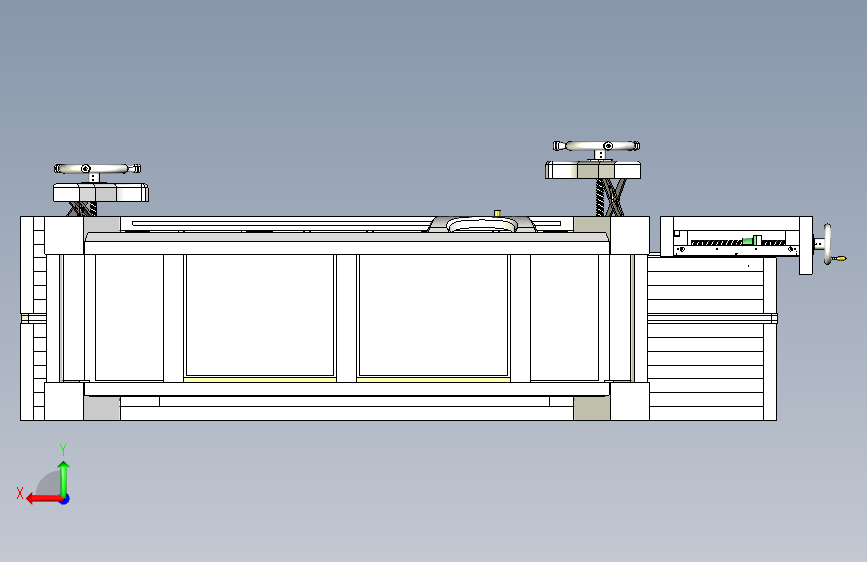Select the oval ring part on the top plate

[482, 225]
